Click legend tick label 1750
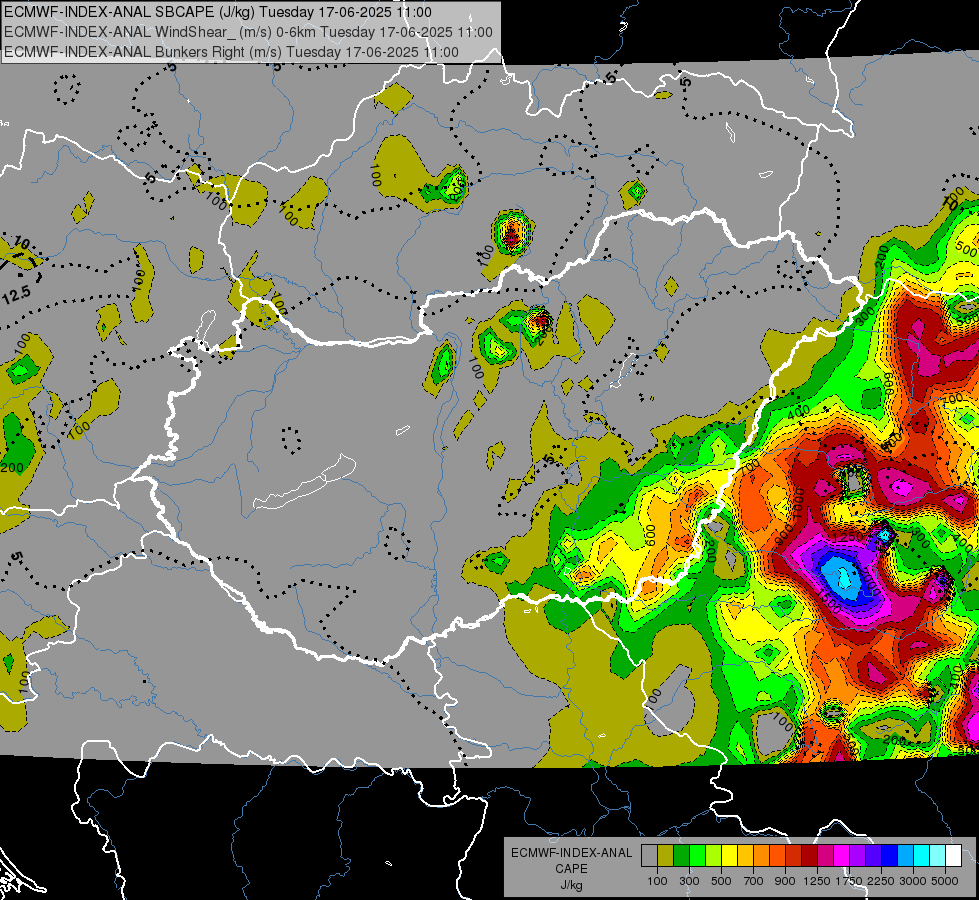Image resolution: width=979 pixels, height=900 pixels. tap(849, 881)
